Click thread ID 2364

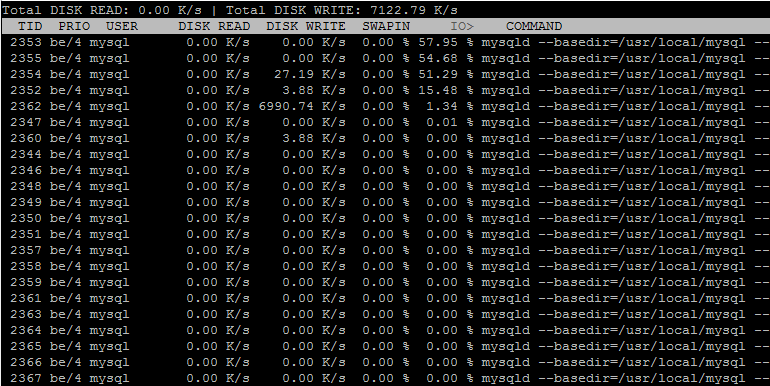point(26,331)
